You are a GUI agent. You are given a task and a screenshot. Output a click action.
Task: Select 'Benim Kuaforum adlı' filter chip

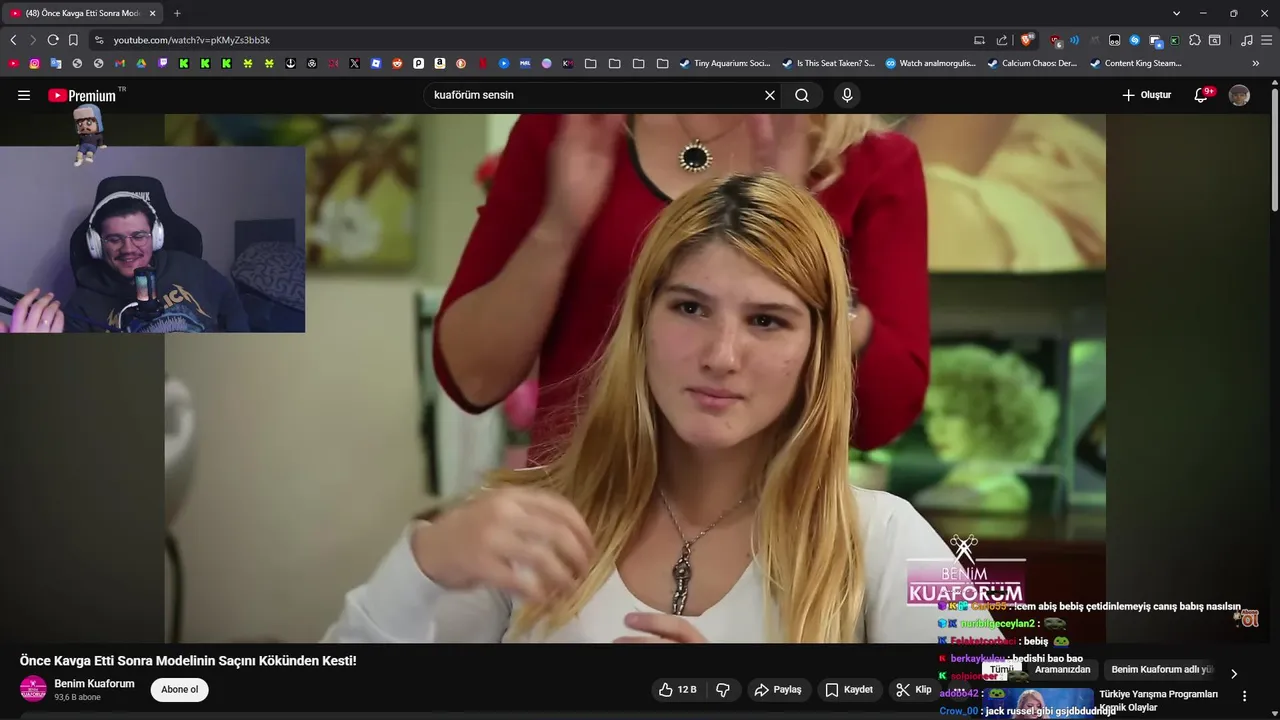tap(1161, 670)
